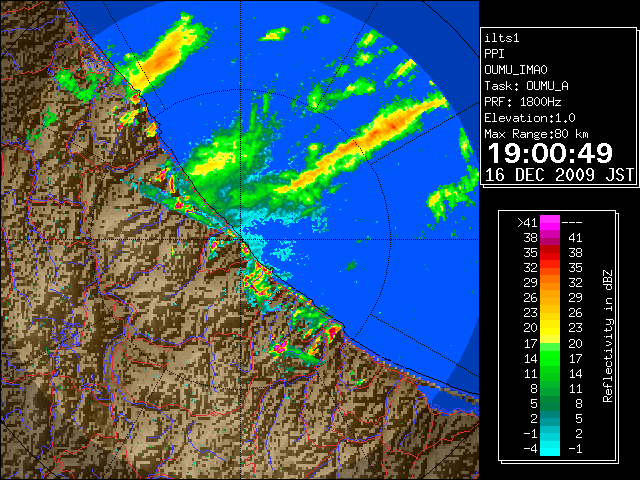640x480 pixels.
Task: Click the "19:00:49" timestamp
Action: point(550,153)
